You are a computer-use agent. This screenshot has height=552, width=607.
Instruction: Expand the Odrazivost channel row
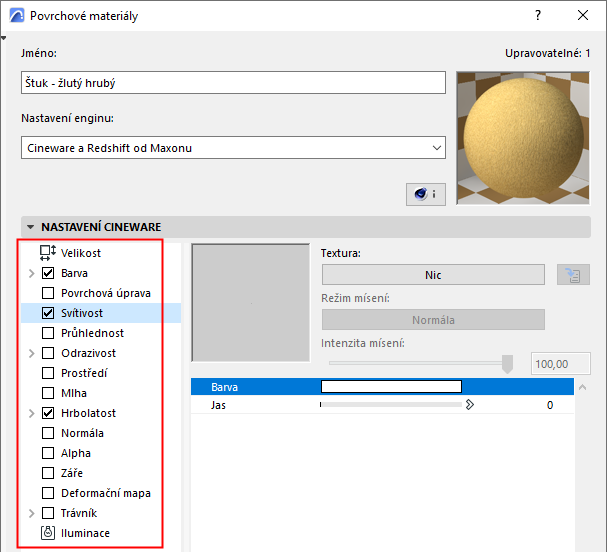pyautogui.click(x=32, y=353)
